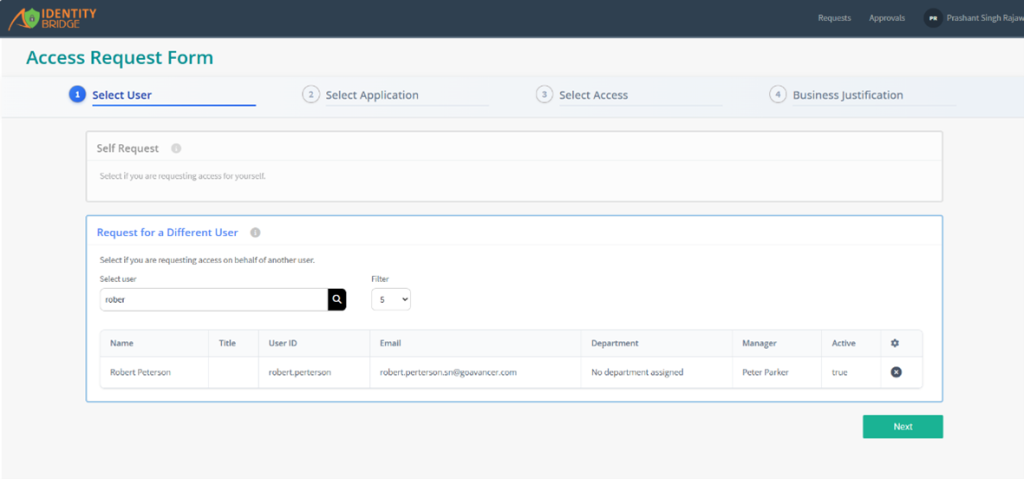The image size is (1024, 479).
Task: Remove Robert Peterson with the X icon
Action: (896, 372)
